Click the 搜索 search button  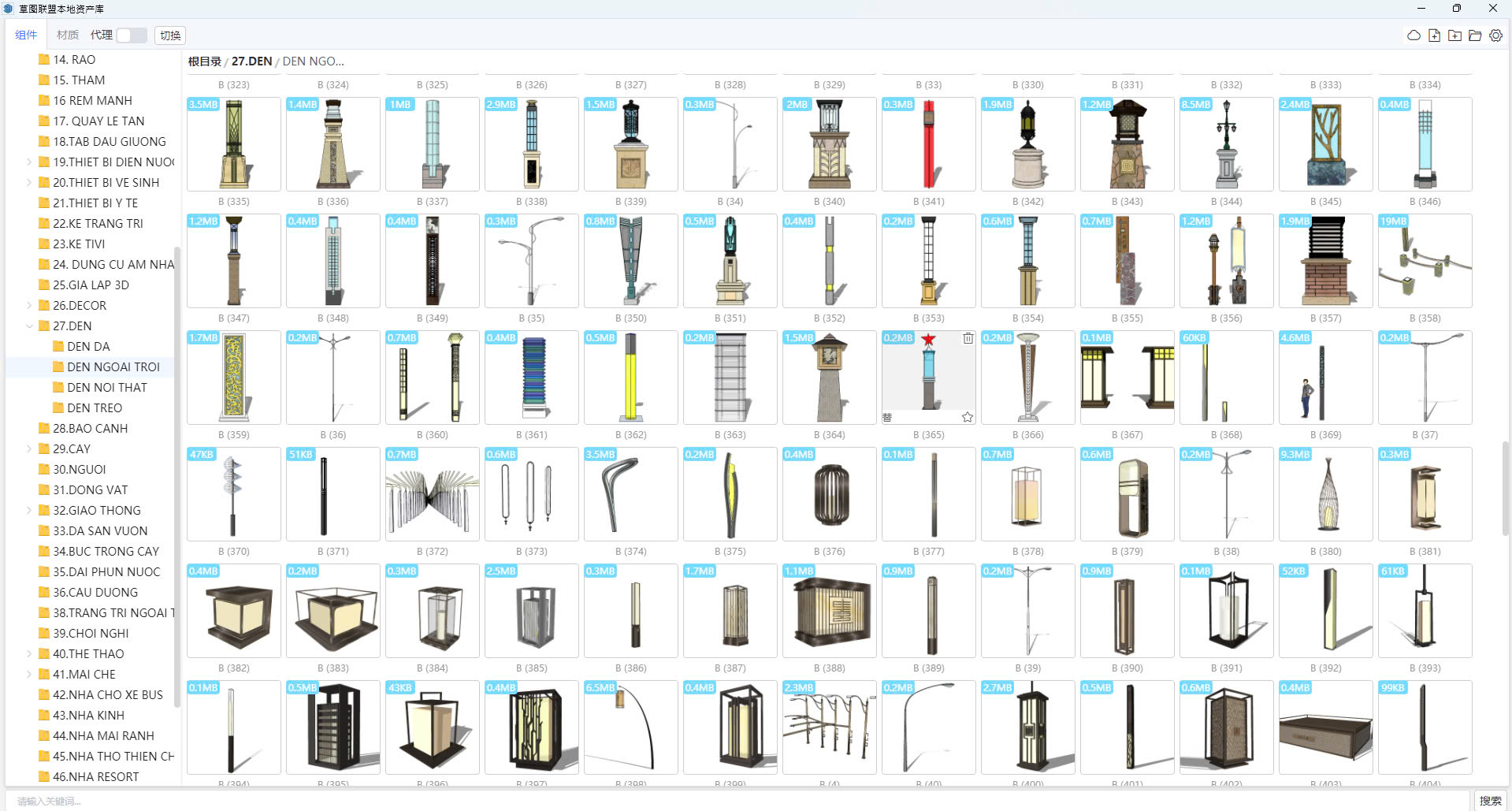[x=1490, y=801]
